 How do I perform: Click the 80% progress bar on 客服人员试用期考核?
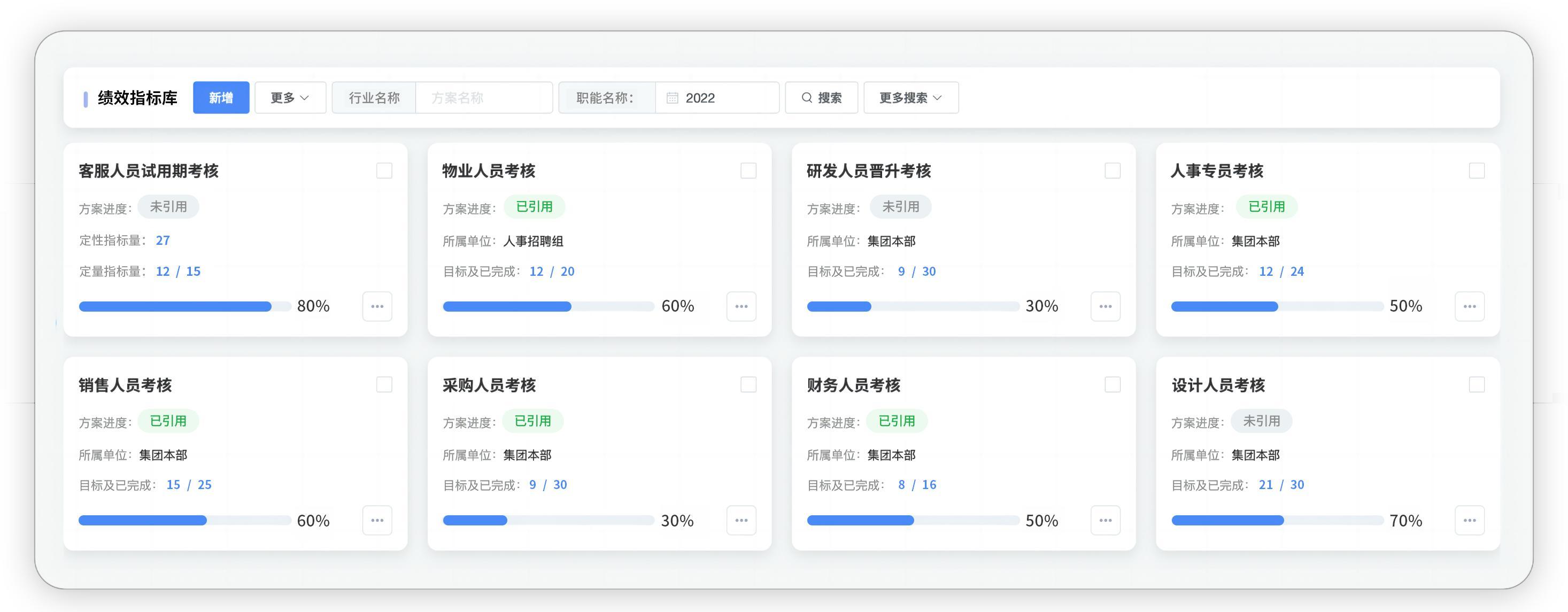point(184,307)
